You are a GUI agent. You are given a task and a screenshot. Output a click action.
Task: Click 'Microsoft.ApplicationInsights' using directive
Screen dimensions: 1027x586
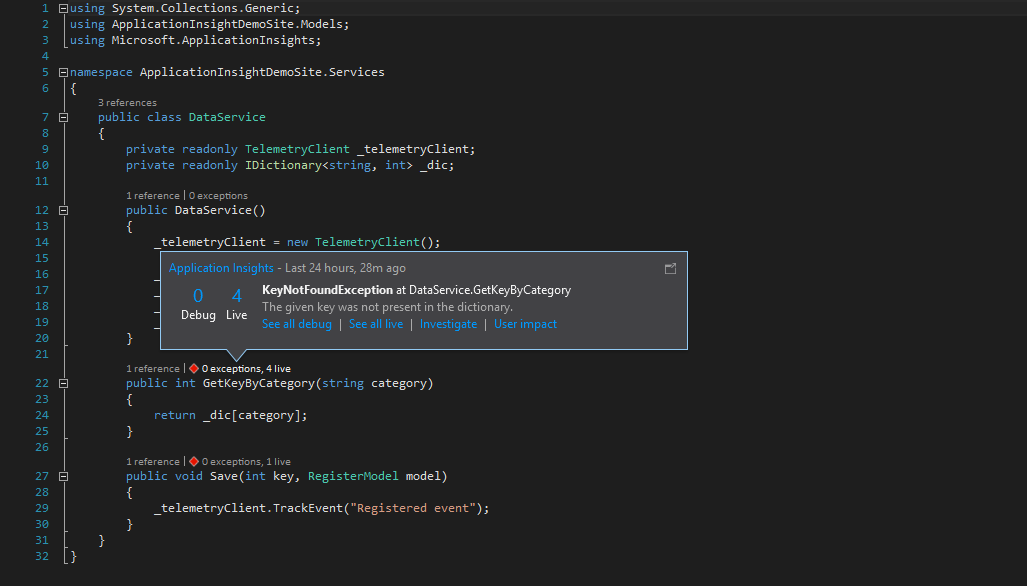[x=214, y=40]
